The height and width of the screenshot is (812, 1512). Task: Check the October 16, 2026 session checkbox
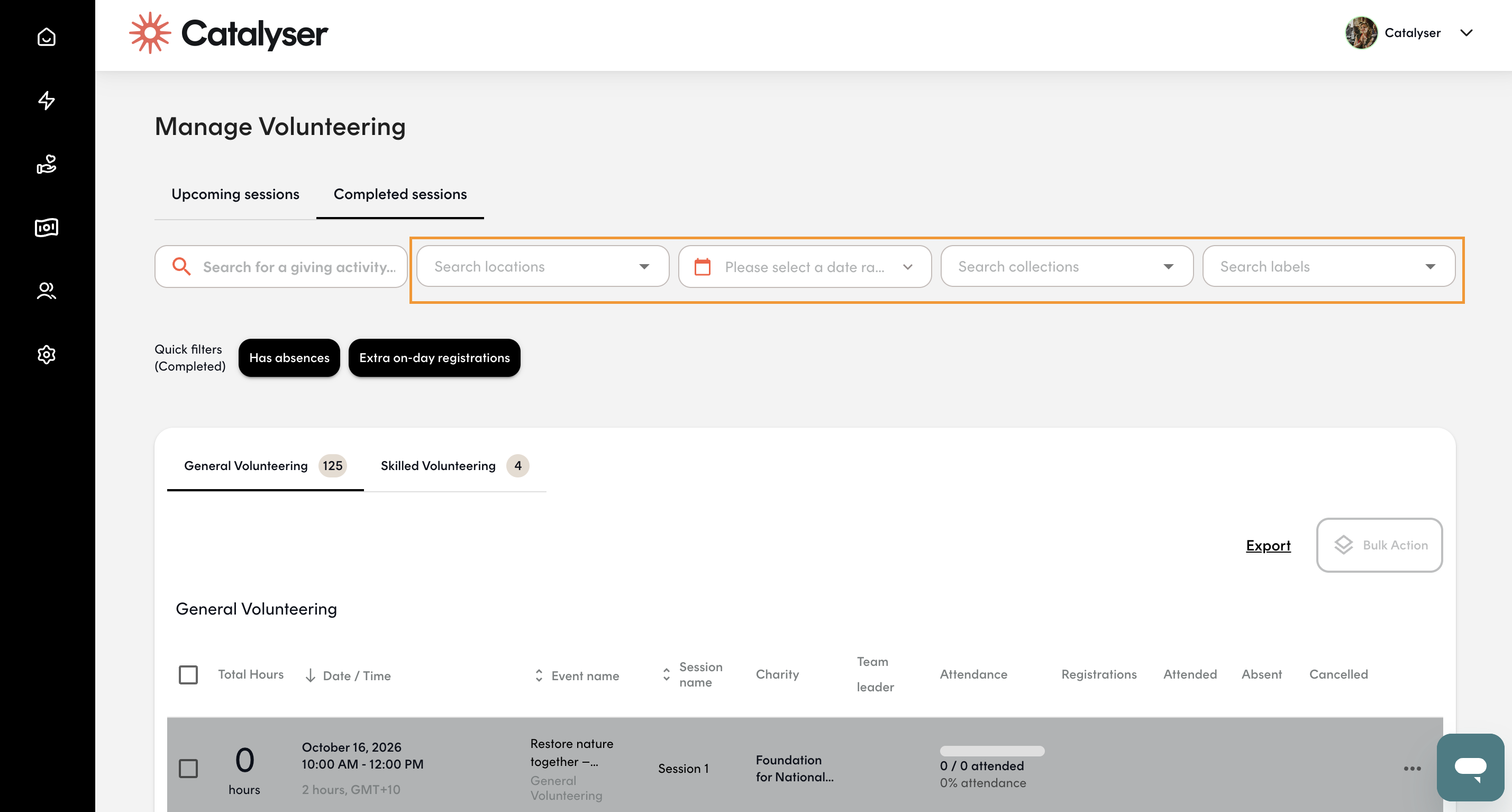(188, 769)
